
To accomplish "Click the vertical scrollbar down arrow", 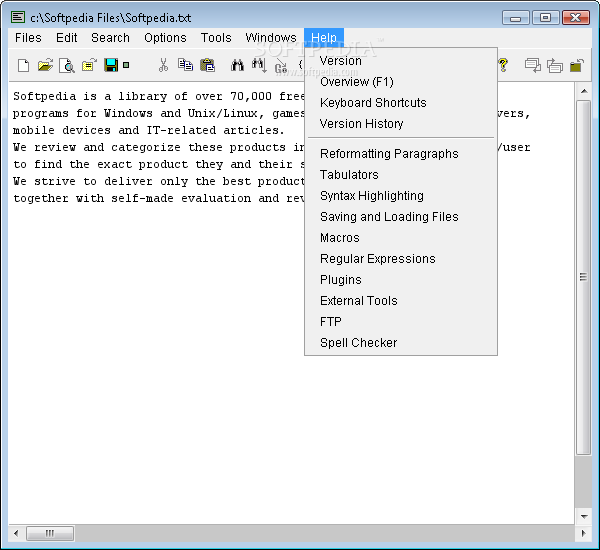I will (x=584, y=517).
